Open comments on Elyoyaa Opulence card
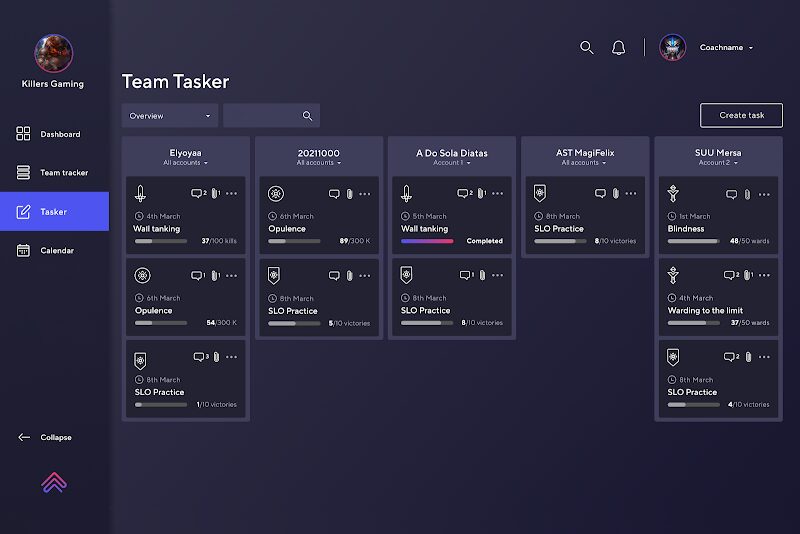The image size is (800, 534). [x=198, y=275]
